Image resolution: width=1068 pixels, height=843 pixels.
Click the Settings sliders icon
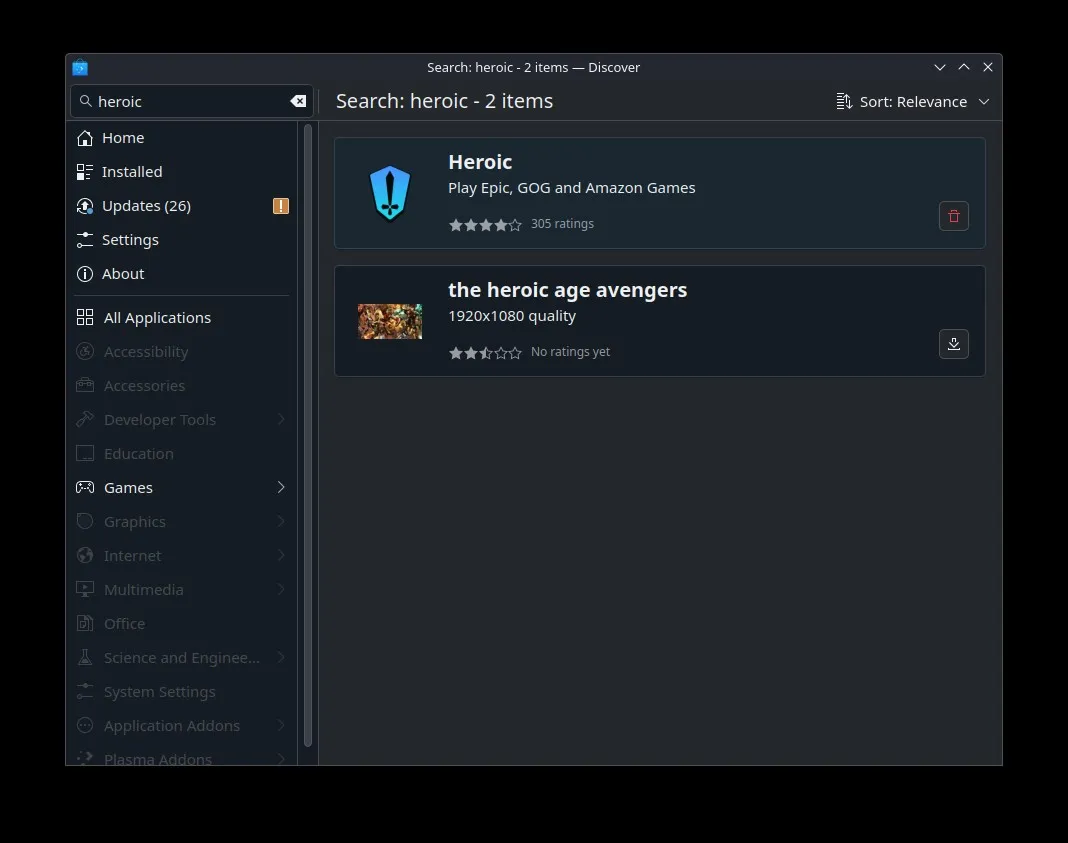point(84,240)
